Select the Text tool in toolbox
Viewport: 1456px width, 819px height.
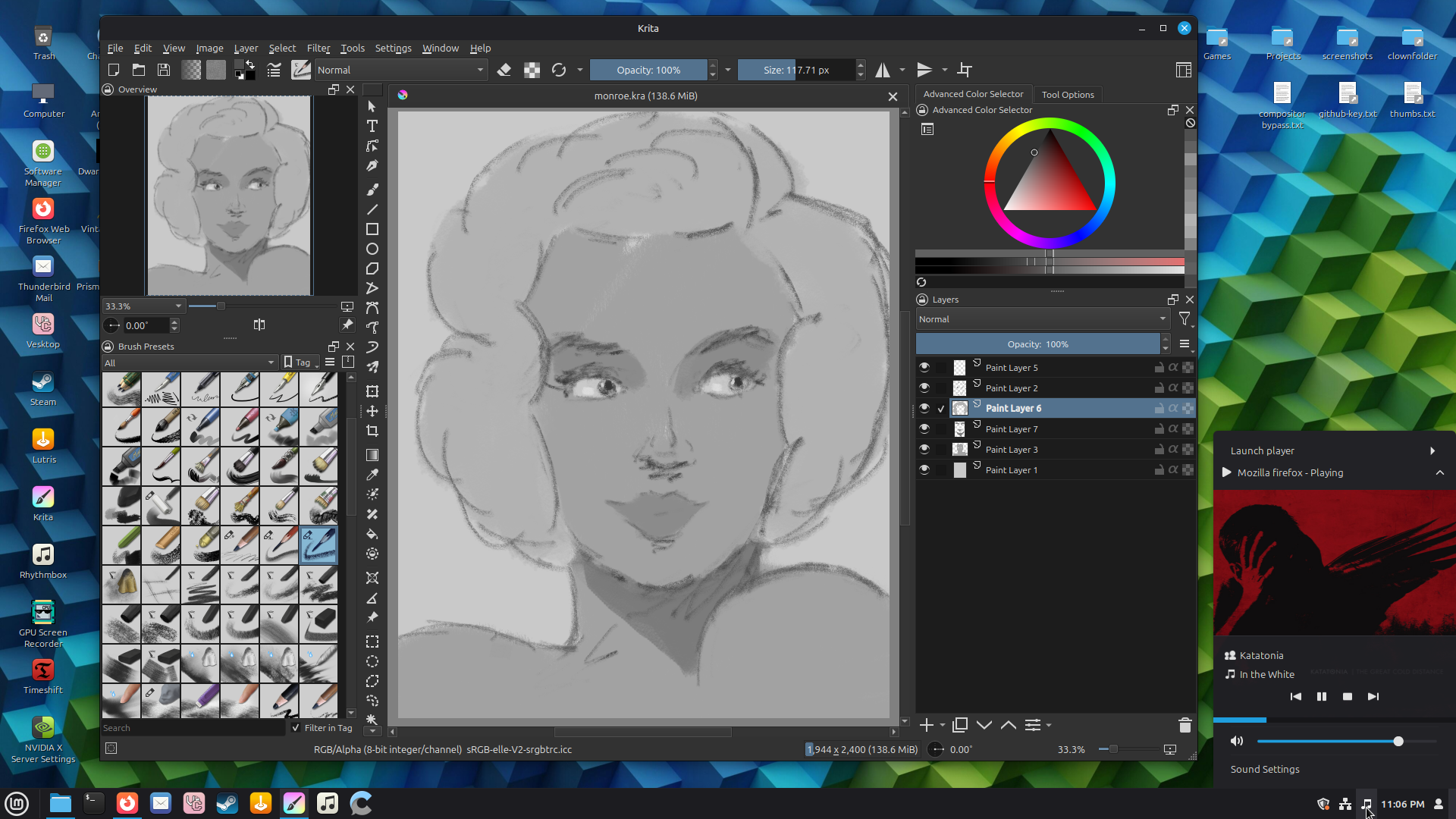click(x=372, y=126)
